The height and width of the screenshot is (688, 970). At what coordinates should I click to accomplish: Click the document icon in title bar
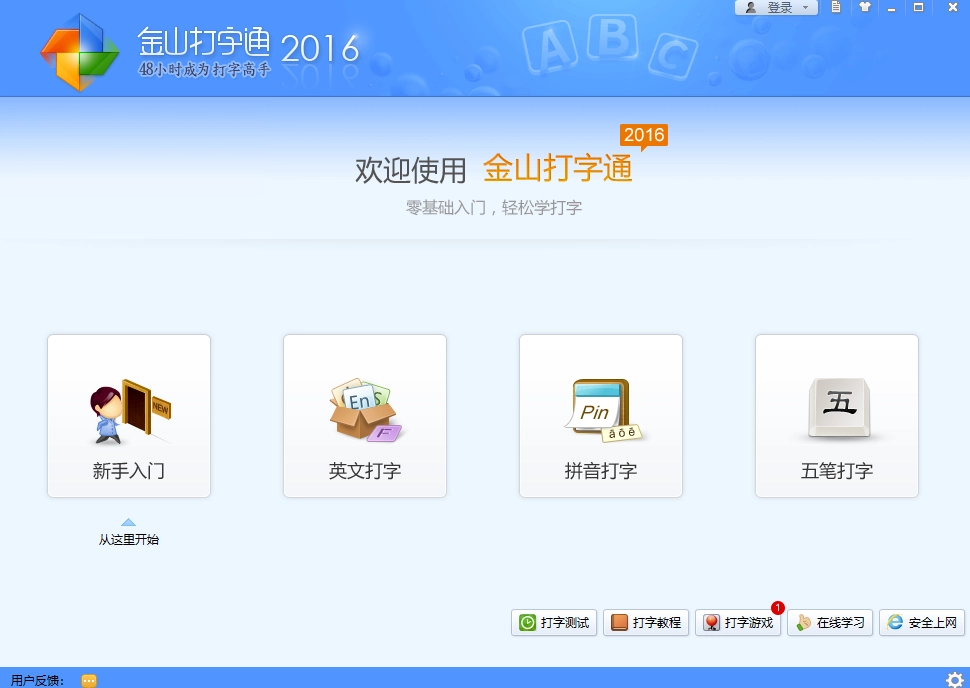(x=837, y=7)
